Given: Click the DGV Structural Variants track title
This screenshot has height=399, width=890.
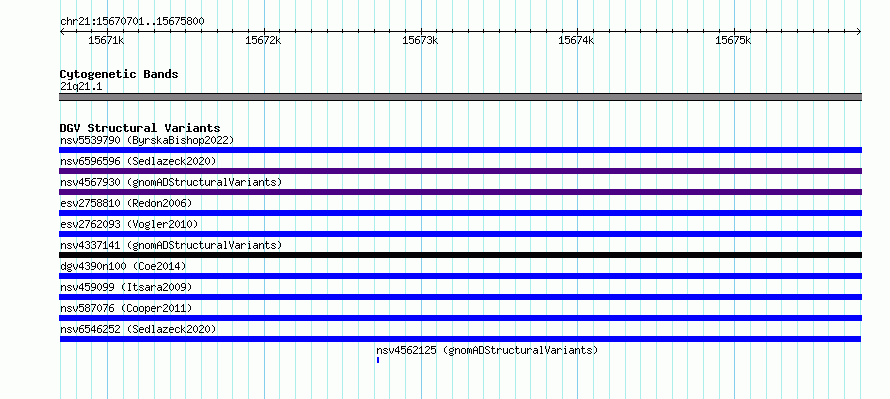Looking at the screenshot, I should coord(140,128).
